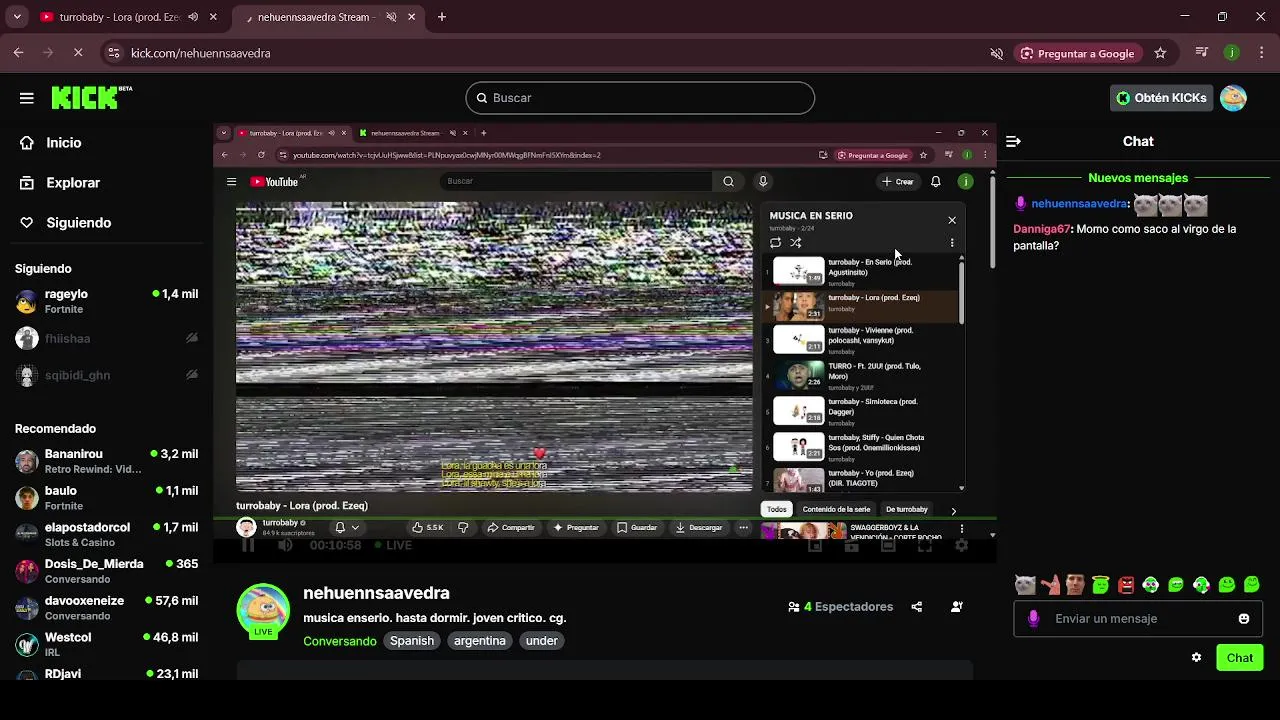Click nehuennsaavedra username in the chat
The height and width of the screenshot is (720, 1280).
tap(1080, 204)
